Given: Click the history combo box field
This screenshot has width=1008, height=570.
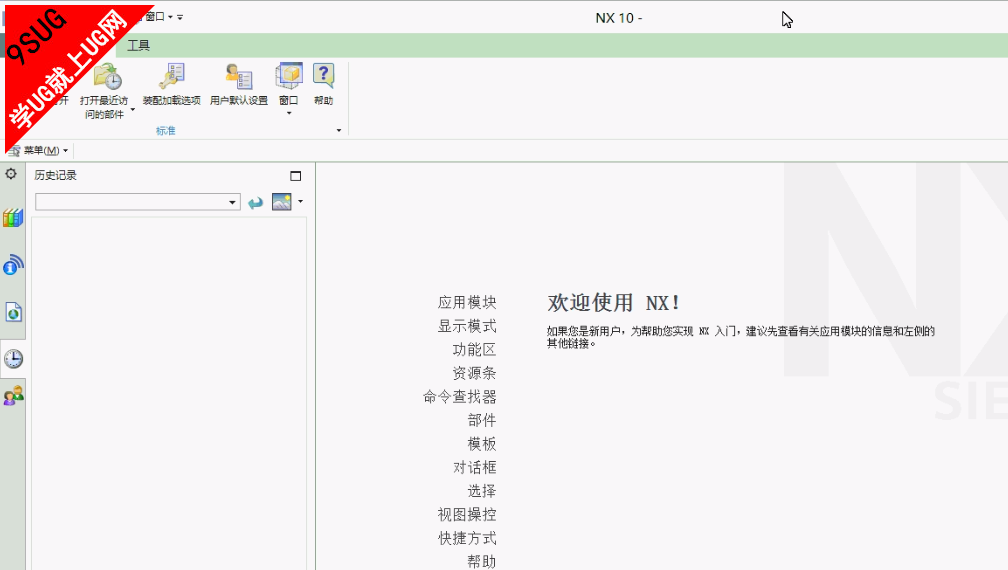Looking at the screenshot, I should [x=138, y=202].
